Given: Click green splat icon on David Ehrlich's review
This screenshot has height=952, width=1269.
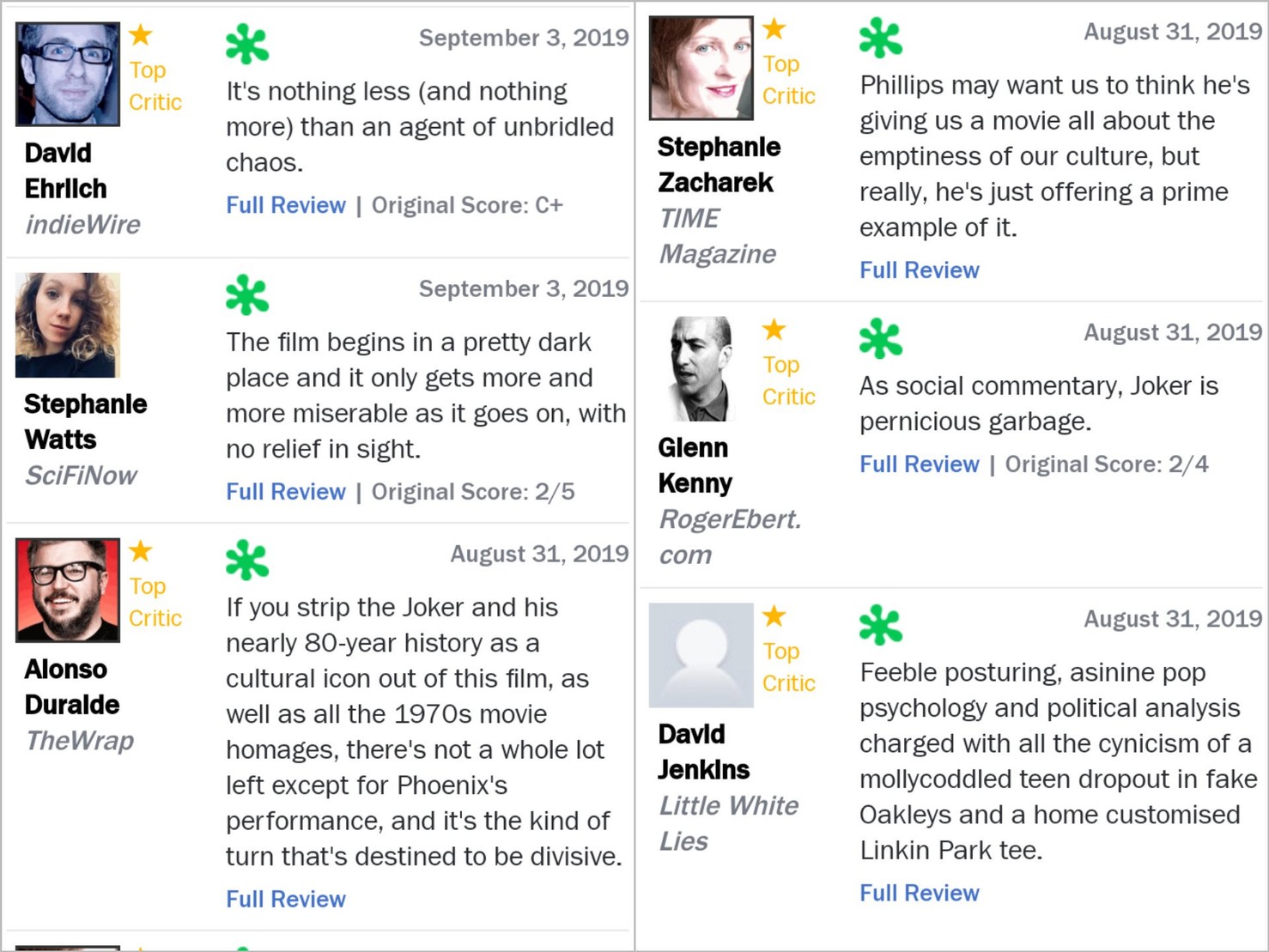Looking at the screenshot, I should 247,45.
